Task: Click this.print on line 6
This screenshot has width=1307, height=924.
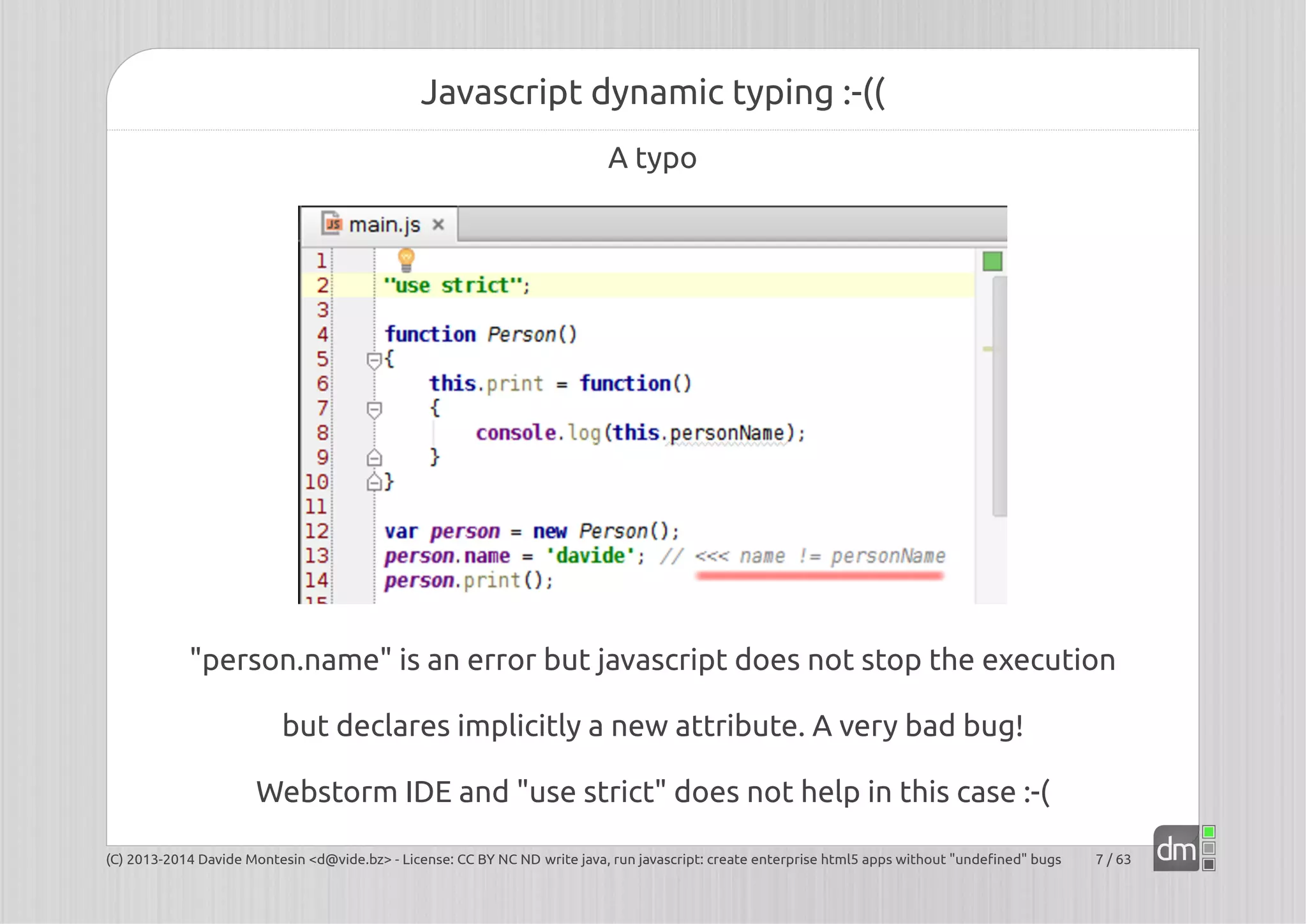Action: point(486,384)
